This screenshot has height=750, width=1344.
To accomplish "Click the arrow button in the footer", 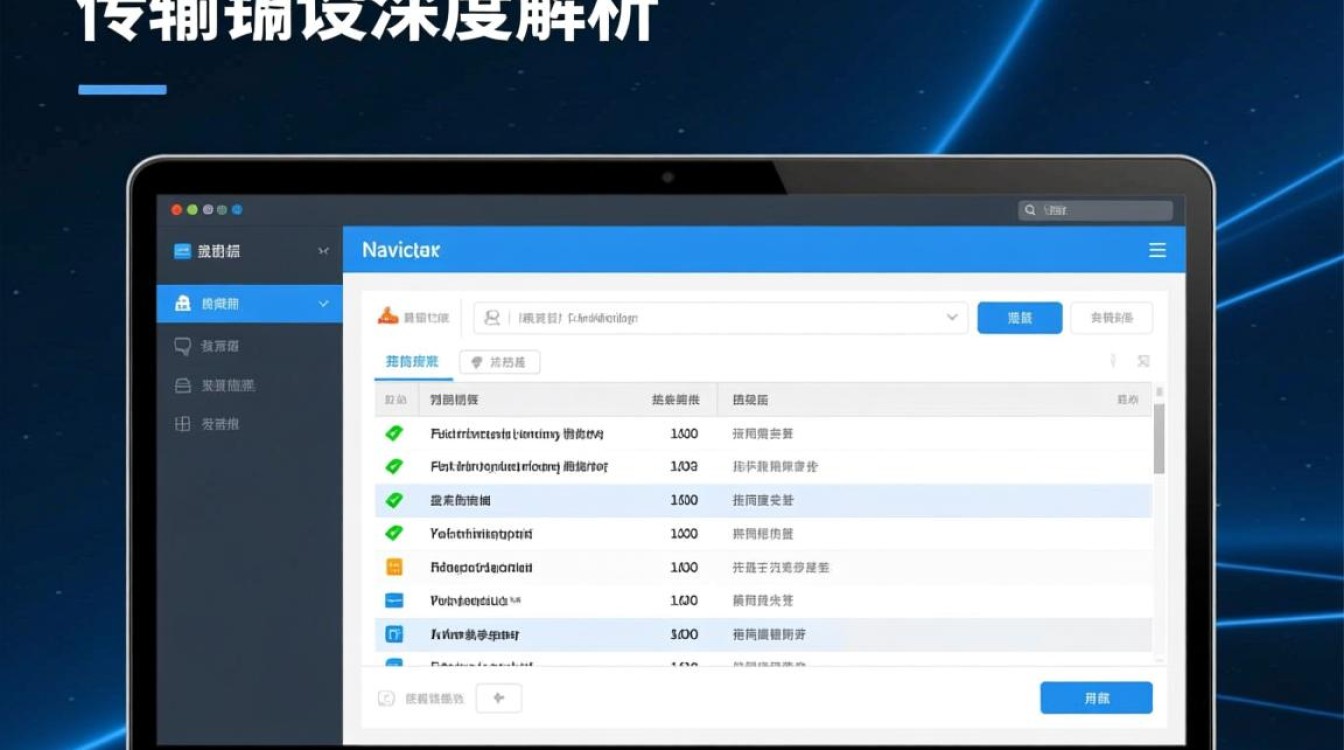I will (x=499, y=698).
